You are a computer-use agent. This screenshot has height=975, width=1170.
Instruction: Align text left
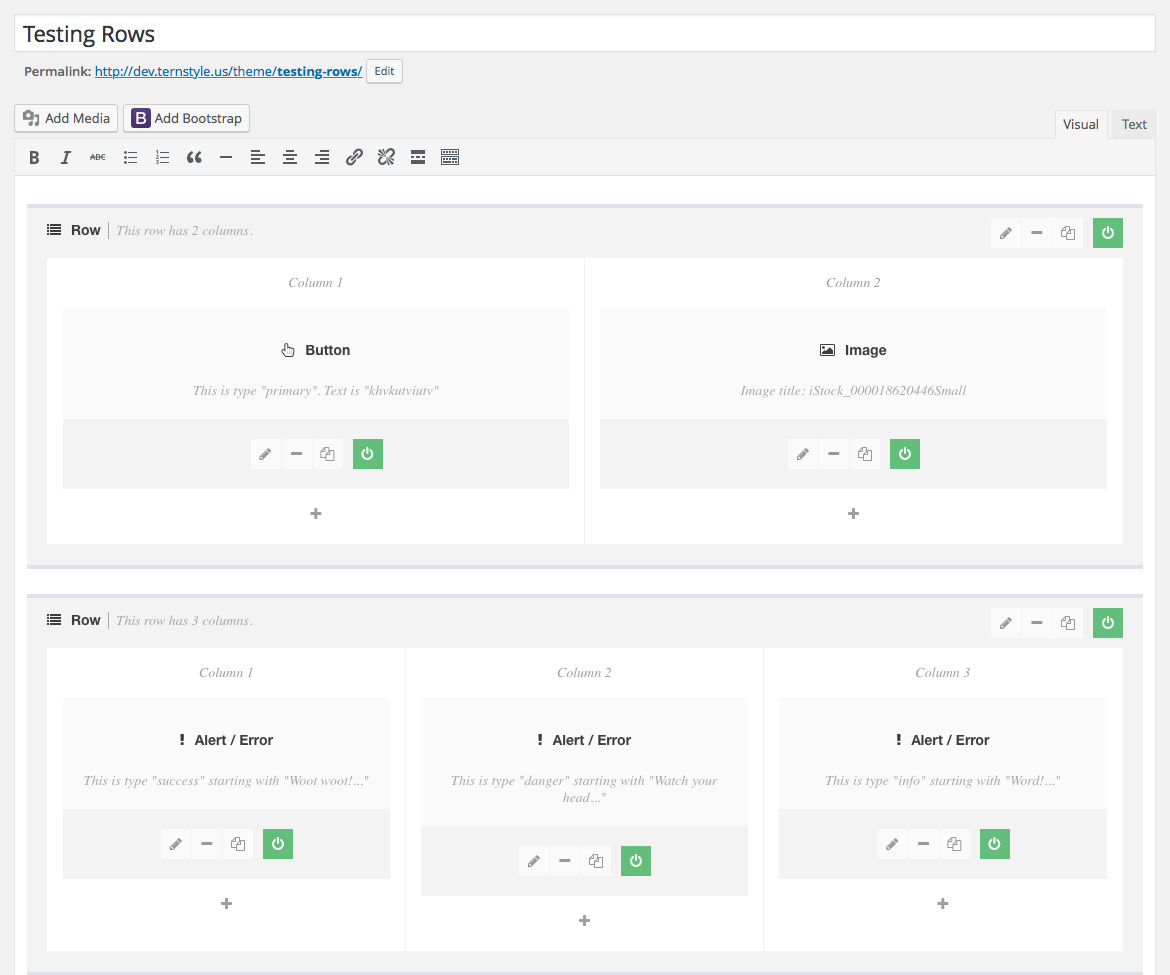click(257, 157)
